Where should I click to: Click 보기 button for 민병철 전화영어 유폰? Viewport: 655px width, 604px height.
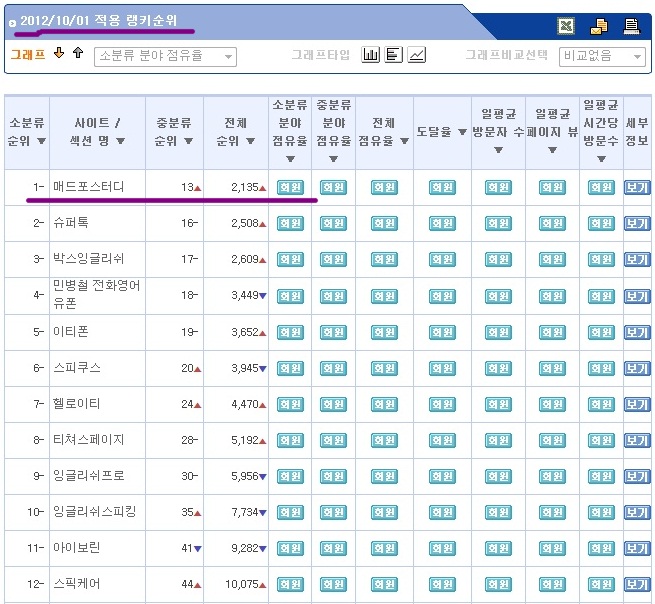click(x=637, y=296)
